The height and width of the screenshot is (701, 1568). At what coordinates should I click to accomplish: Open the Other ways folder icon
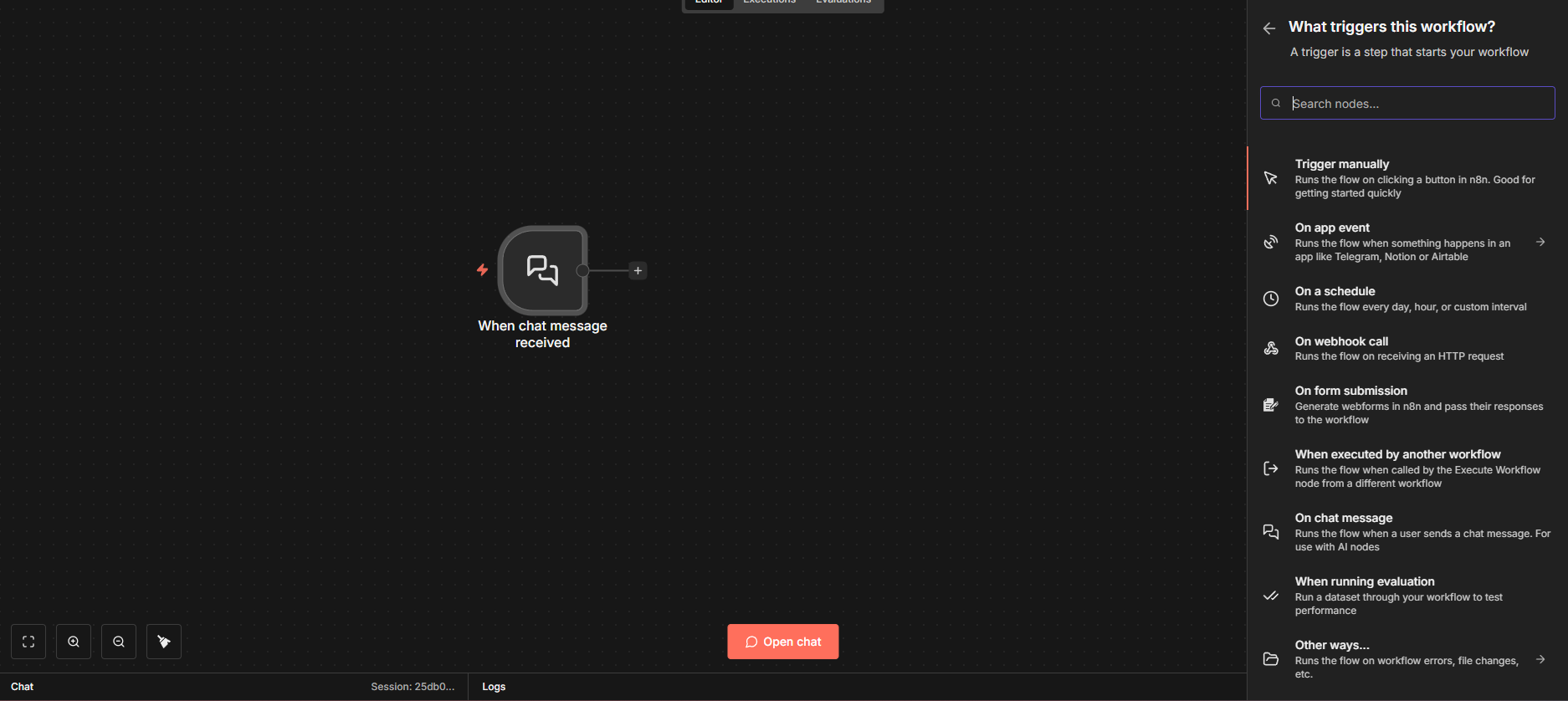tap(1271, 659)
